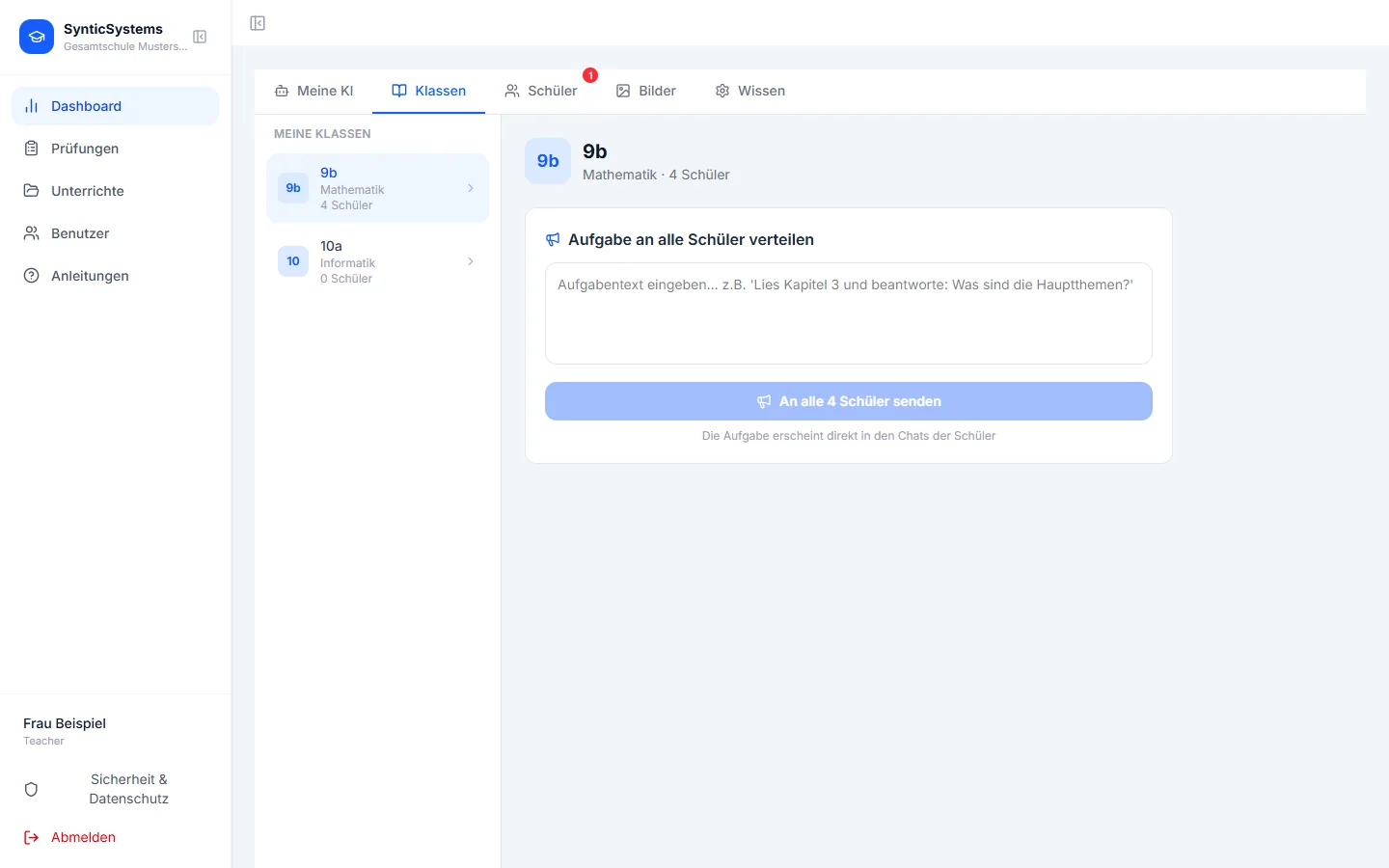This screenshot has height=868, width=1389.
Task: Click the Frau Beispiel user name
Action: point(65,723)
